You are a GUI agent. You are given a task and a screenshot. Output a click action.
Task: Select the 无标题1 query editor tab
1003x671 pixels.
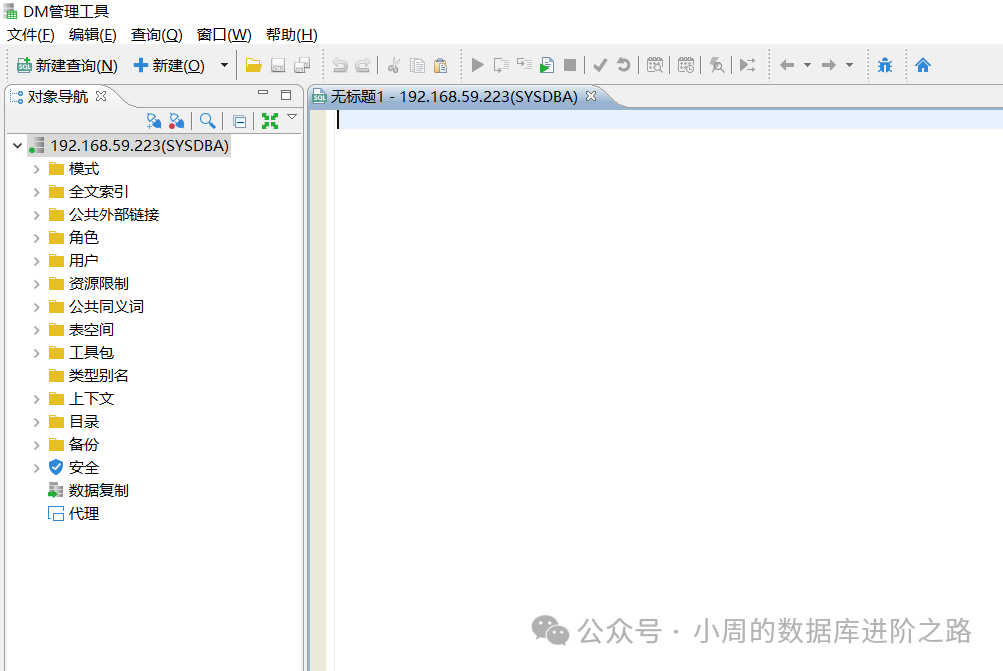click(454, 97)
